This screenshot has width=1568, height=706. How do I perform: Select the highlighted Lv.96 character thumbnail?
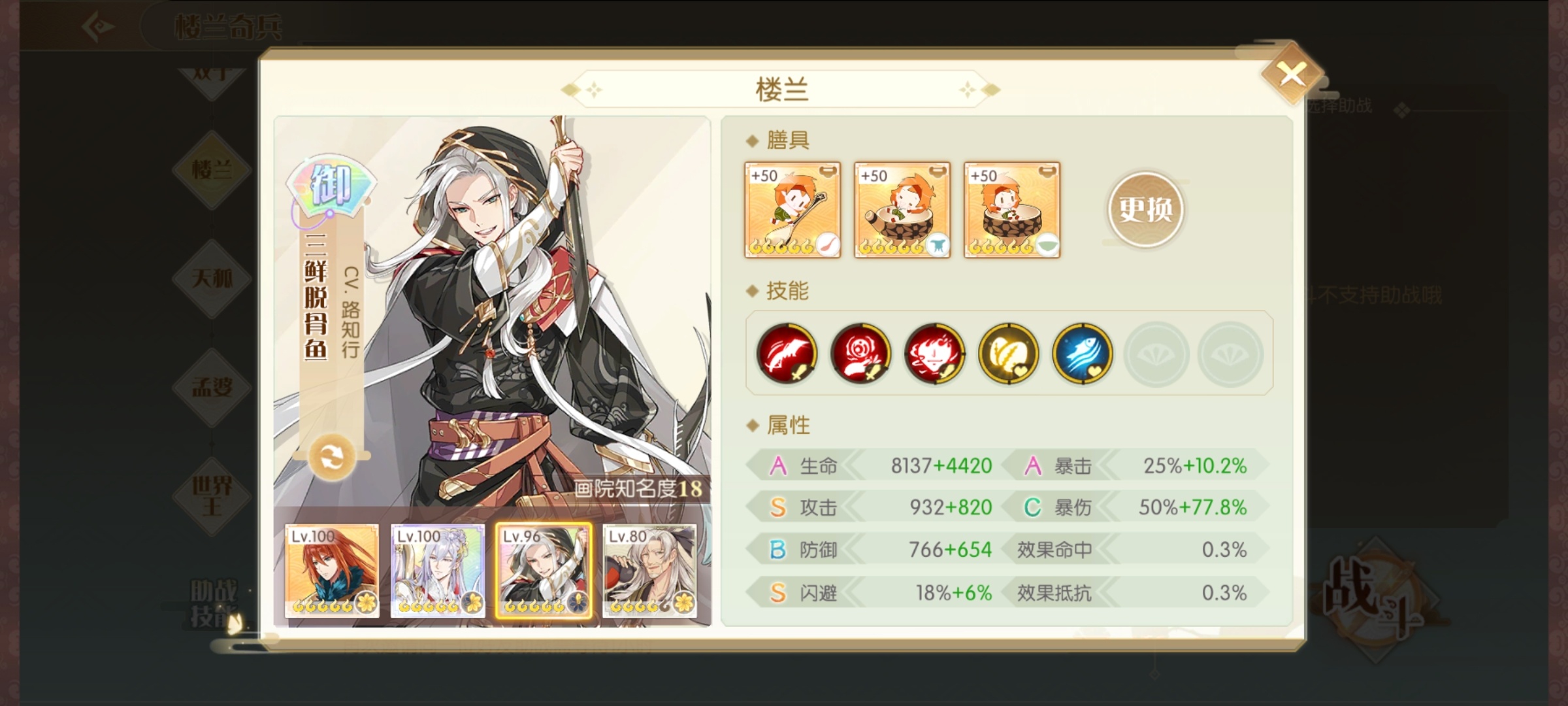(544, 571)
